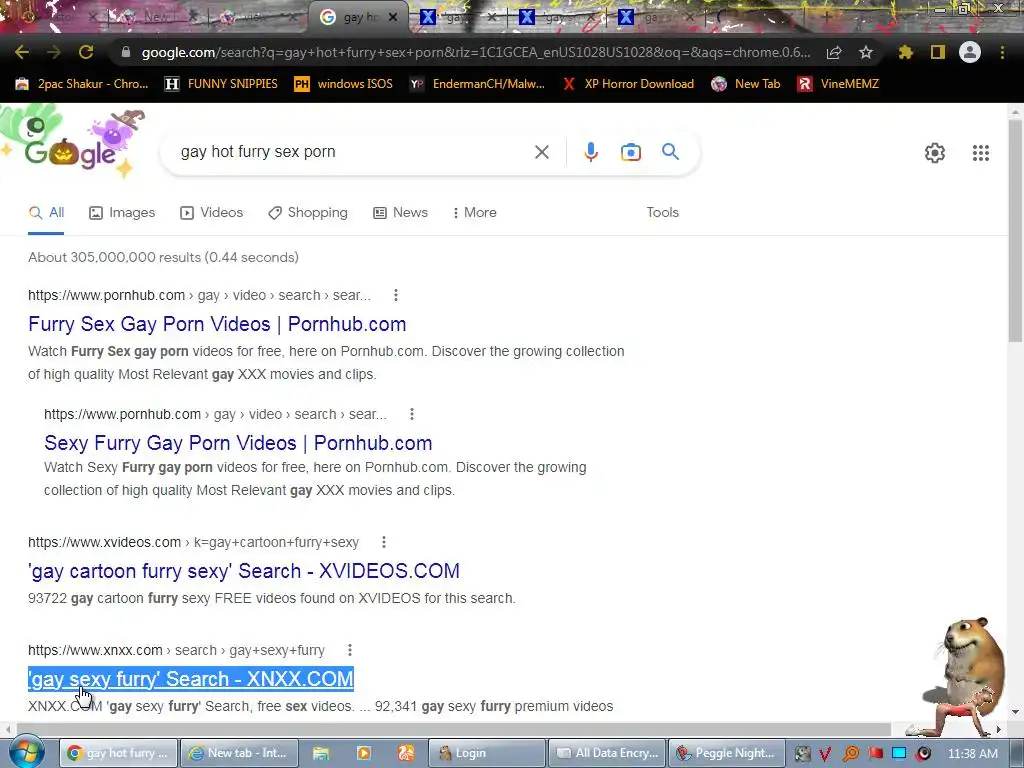Open the XP Horror Download bookmark

tap(628, 84)
